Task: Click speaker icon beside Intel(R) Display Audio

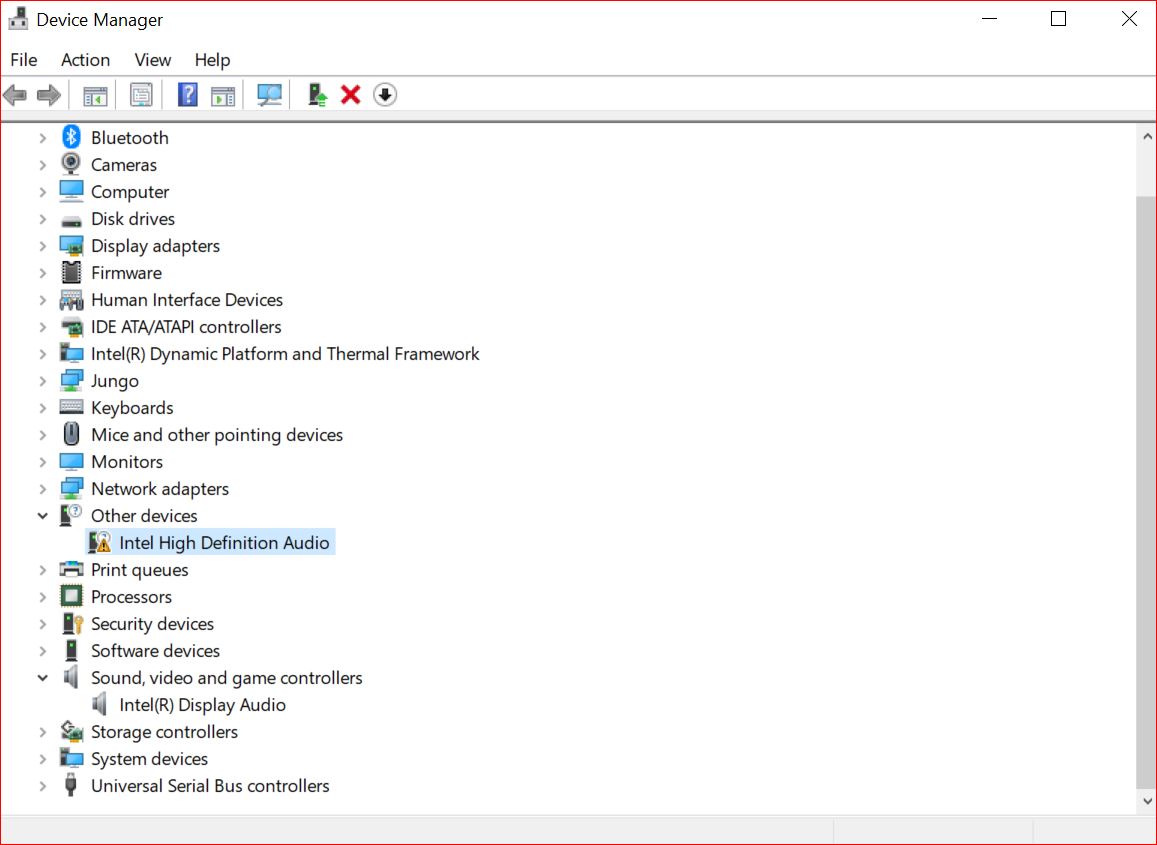Action: click(x=100, y=704)
